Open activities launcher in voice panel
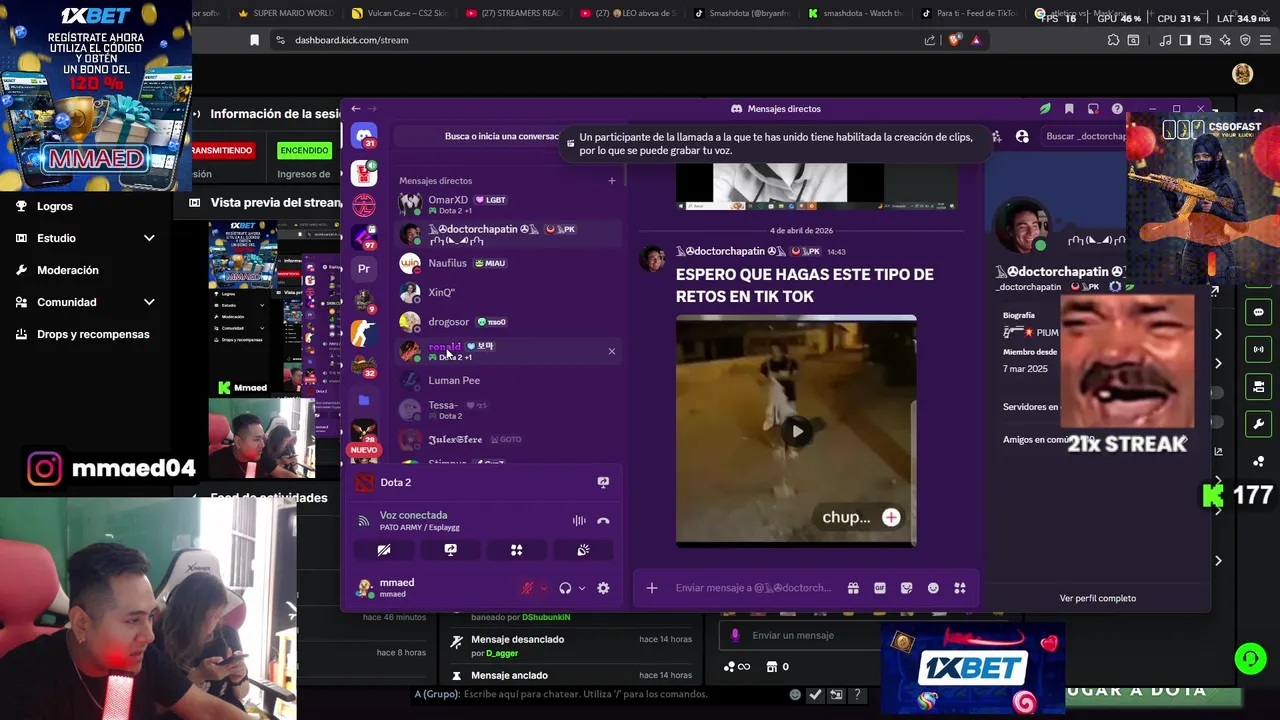This screenshot has height=720, width=1280. pyautogui.click(x=516, y=550)
